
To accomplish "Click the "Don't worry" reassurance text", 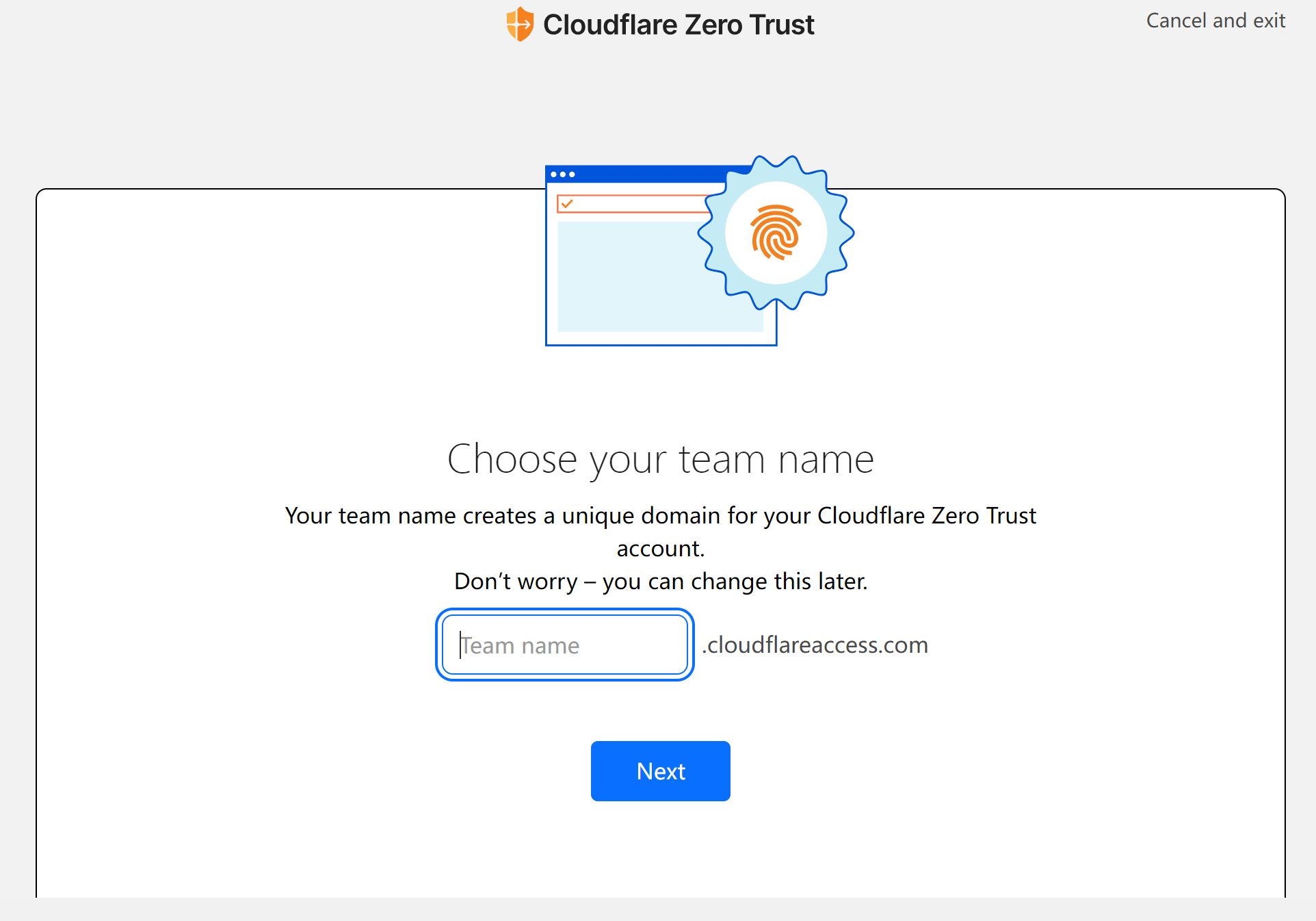I will click(660, 581).
